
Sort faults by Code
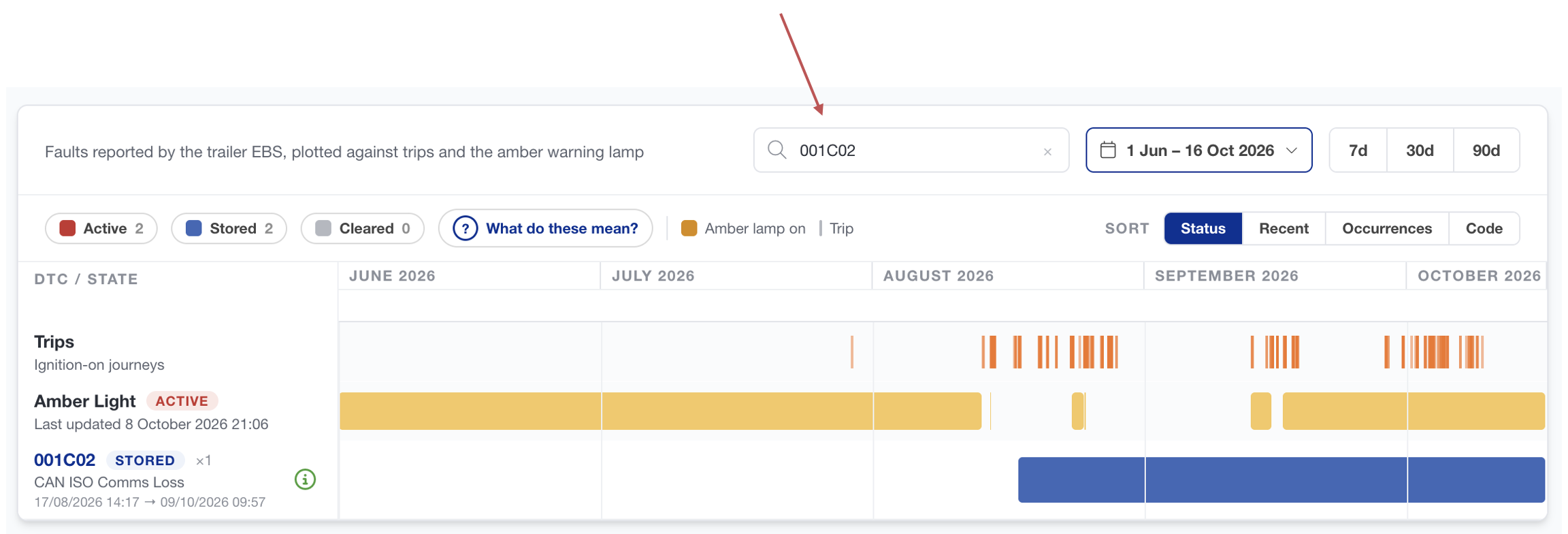1484,228
